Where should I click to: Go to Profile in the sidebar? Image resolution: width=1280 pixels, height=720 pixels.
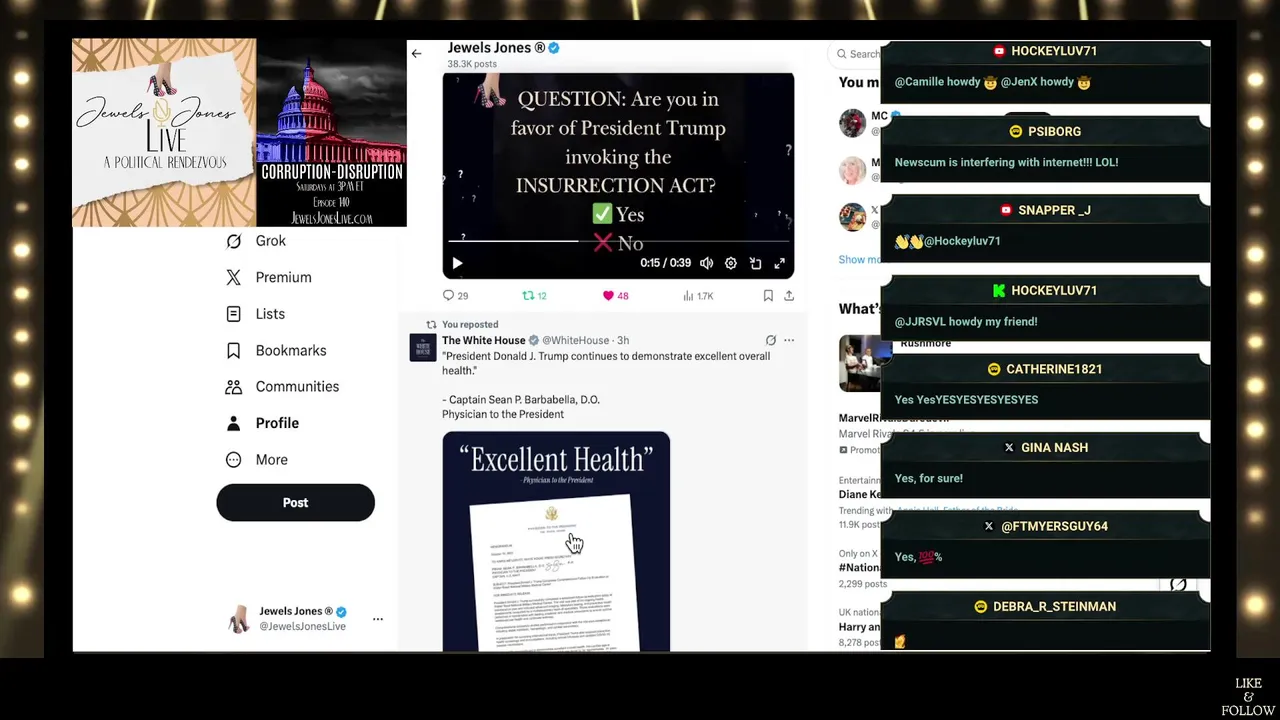[x=262, y=423]
